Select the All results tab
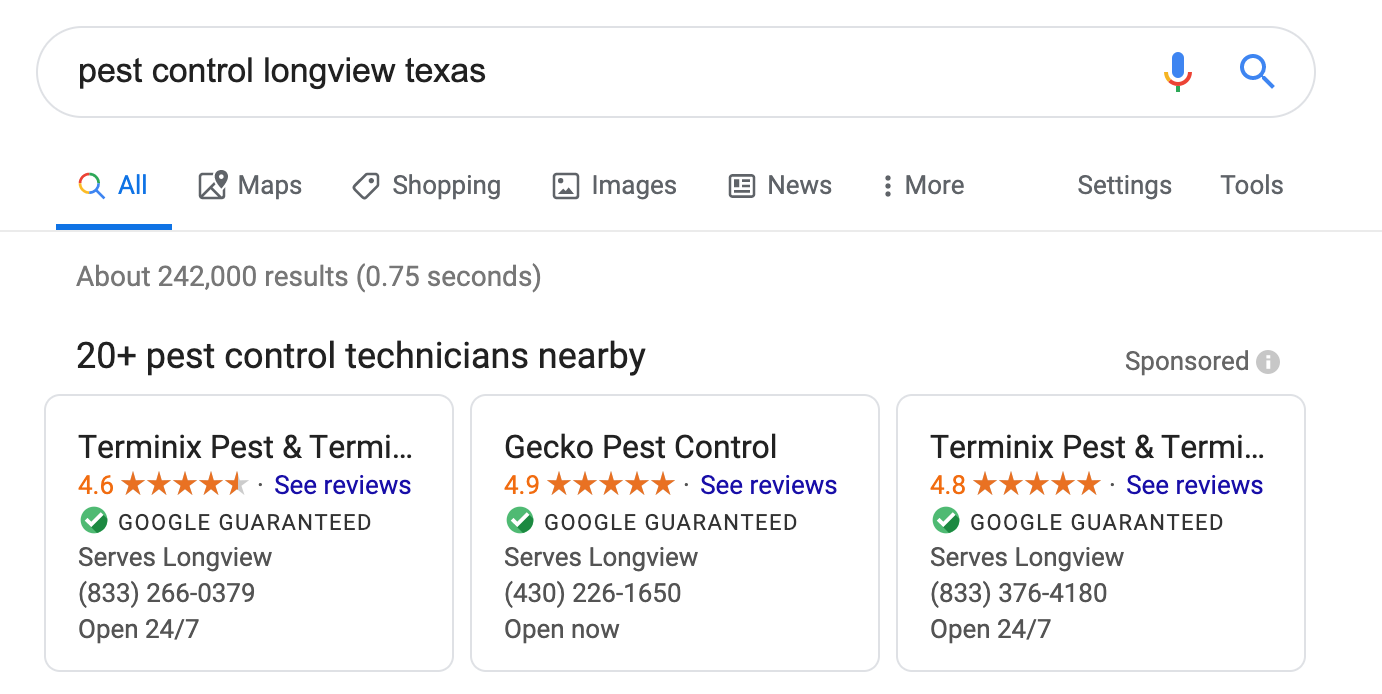 click(x=113, y=186)
